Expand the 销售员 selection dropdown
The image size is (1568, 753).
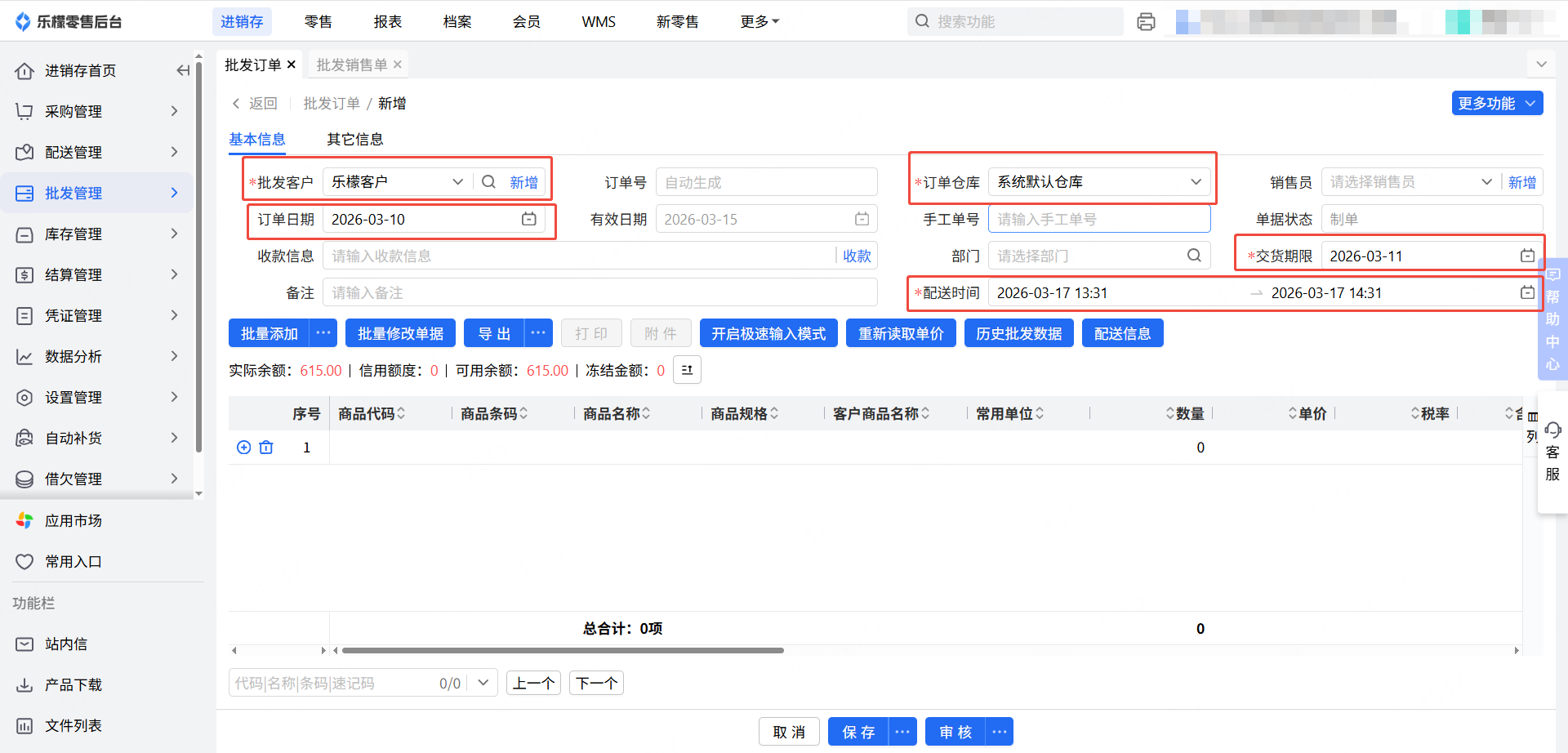pos(1486,182)
